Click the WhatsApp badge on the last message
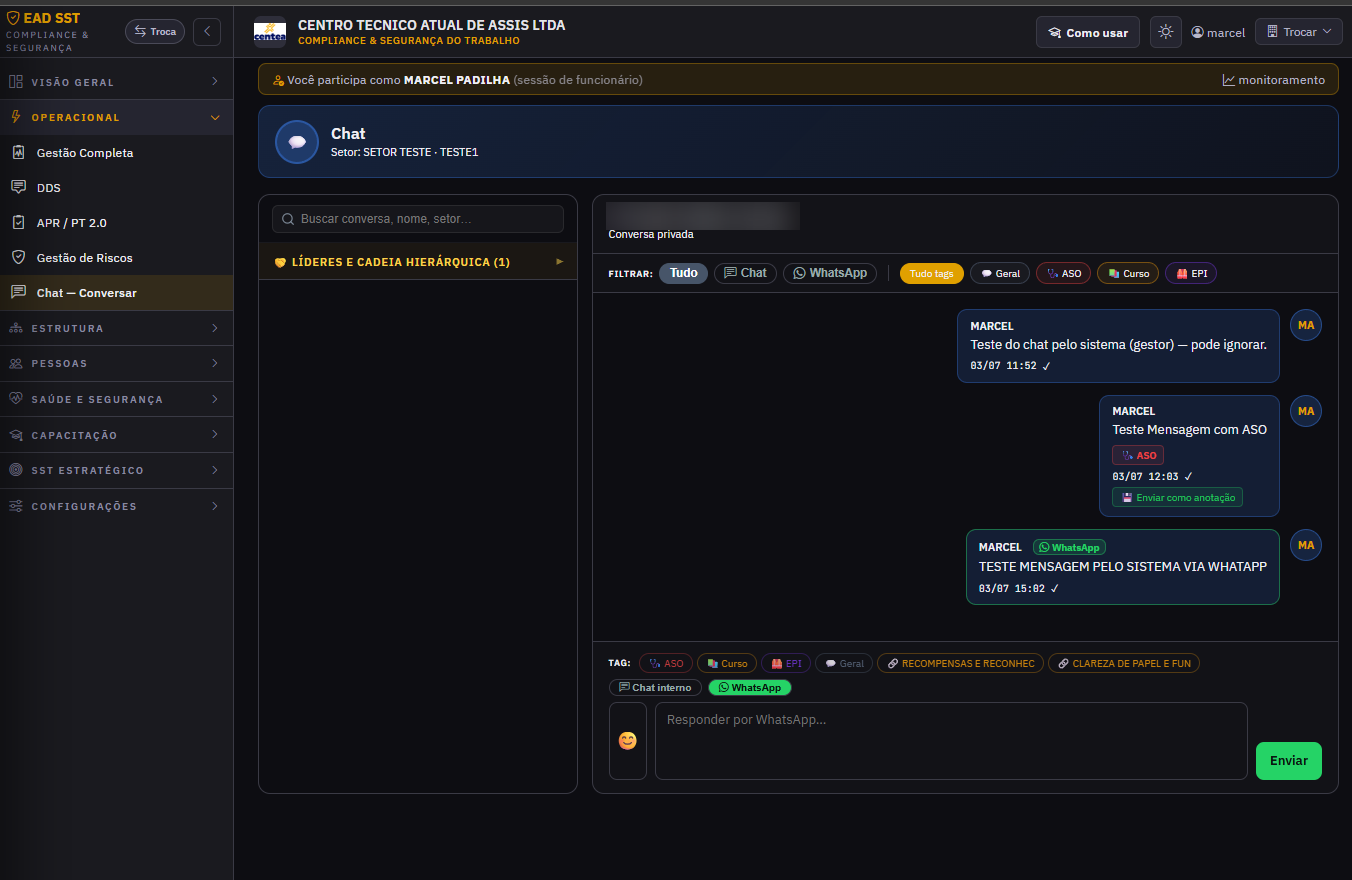This screenshot has height=880, width=1352. [1069, 547]
